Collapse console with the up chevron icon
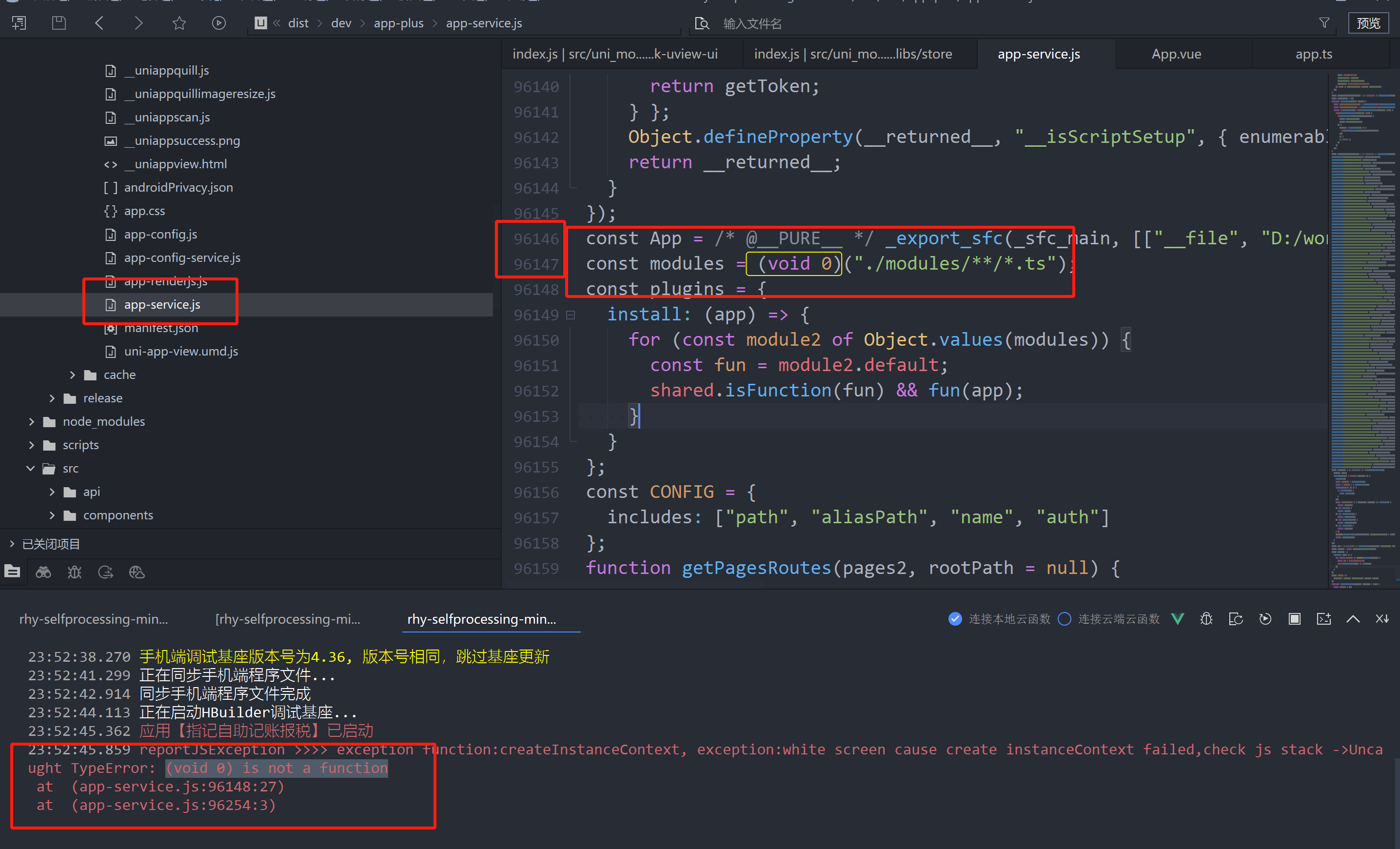The image size is (1400, 849). pos(1353,619)
